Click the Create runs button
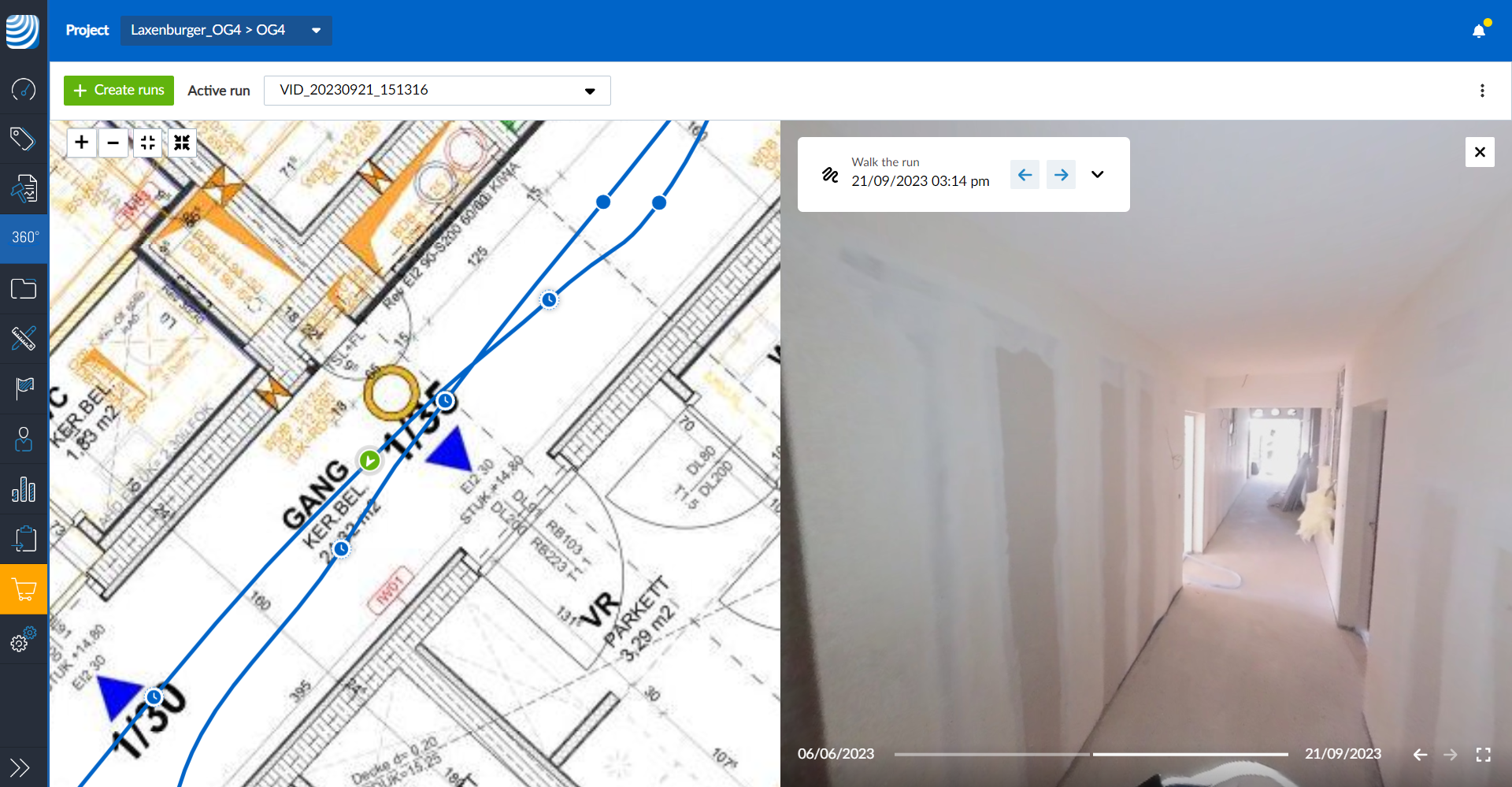The width and height of the screenshot is (1512, 787). 119,91
